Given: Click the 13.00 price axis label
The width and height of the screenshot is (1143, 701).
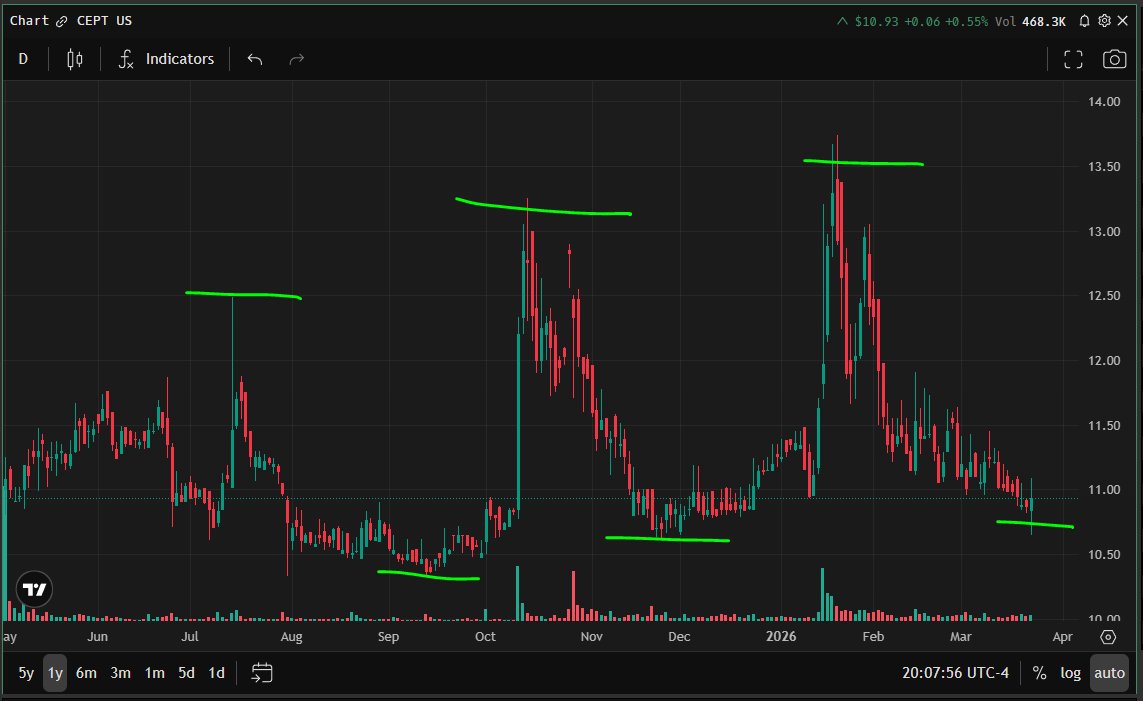Looking at the screenshot, I should point(1104,231).
